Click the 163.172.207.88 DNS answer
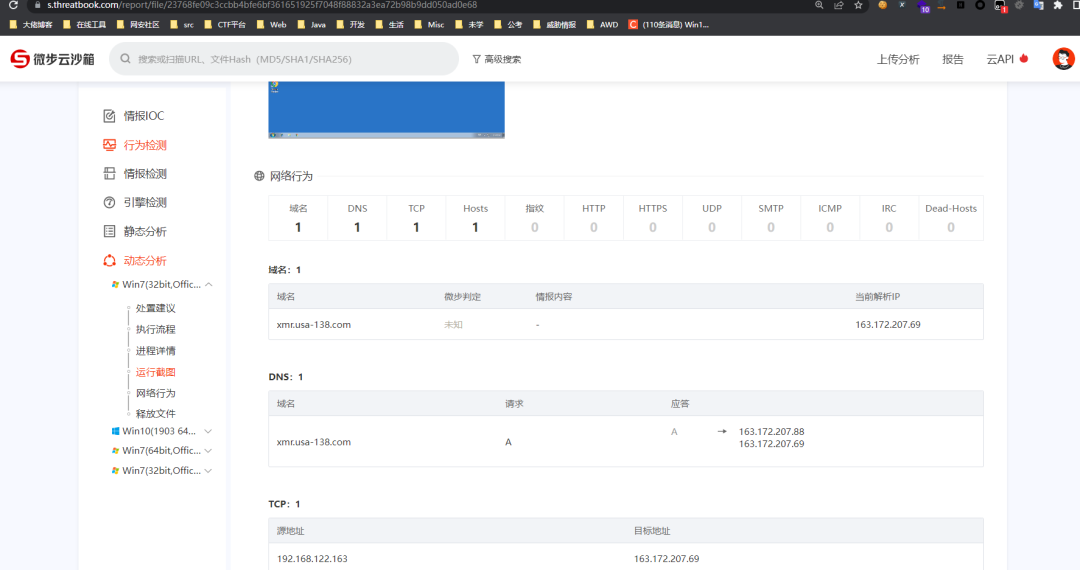Image resolution: width=1080 pixels, height=570 pixels. pos(771,432)
